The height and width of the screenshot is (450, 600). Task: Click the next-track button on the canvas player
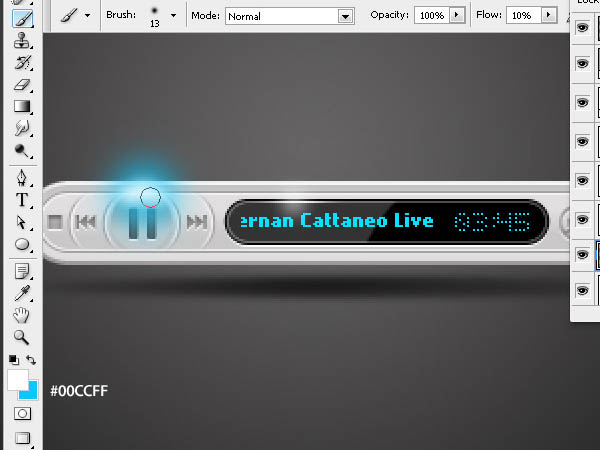[197, 222]
